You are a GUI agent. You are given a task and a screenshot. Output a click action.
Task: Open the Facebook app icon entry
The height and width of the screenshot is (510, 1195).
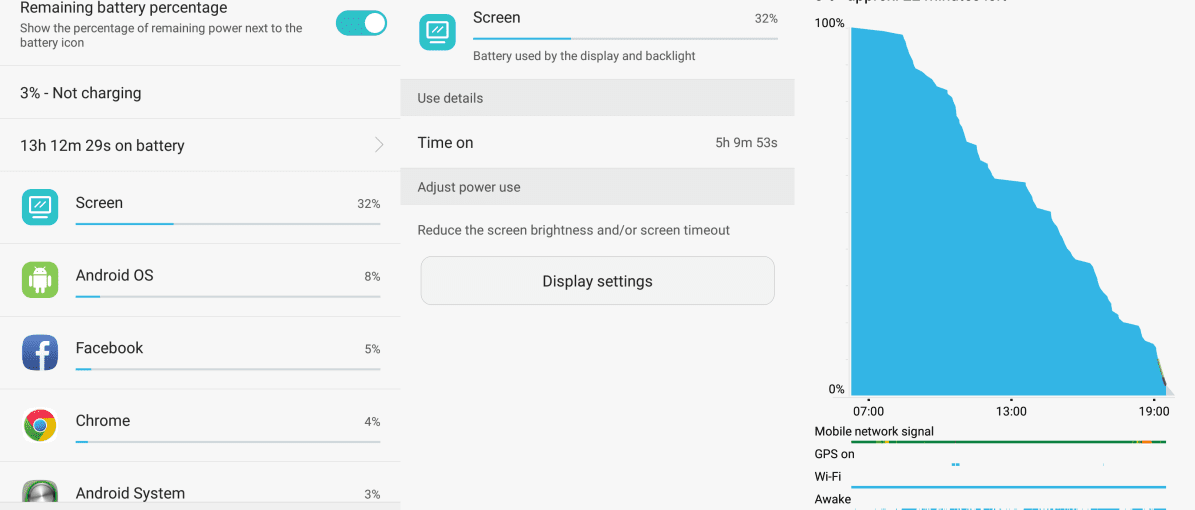point(40,352)
